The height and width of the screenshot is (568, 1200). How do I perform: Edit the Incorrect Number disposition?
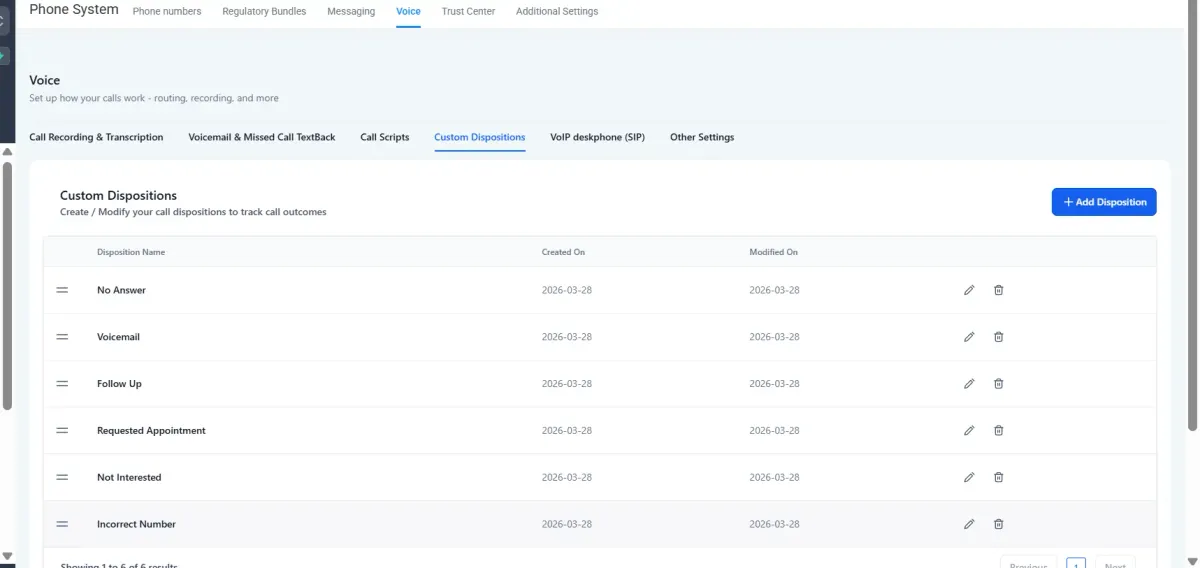(969, 524)
